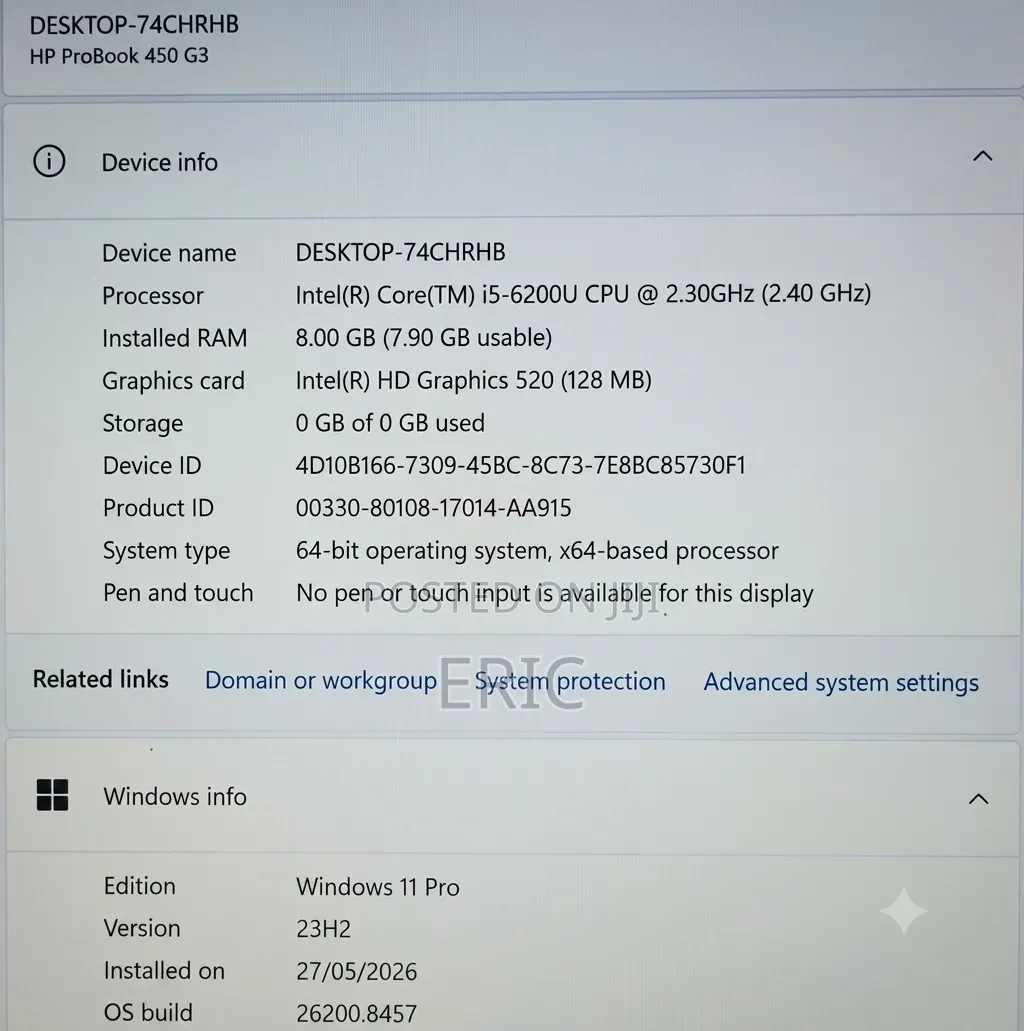Click the Device ID label

point(152,466)
